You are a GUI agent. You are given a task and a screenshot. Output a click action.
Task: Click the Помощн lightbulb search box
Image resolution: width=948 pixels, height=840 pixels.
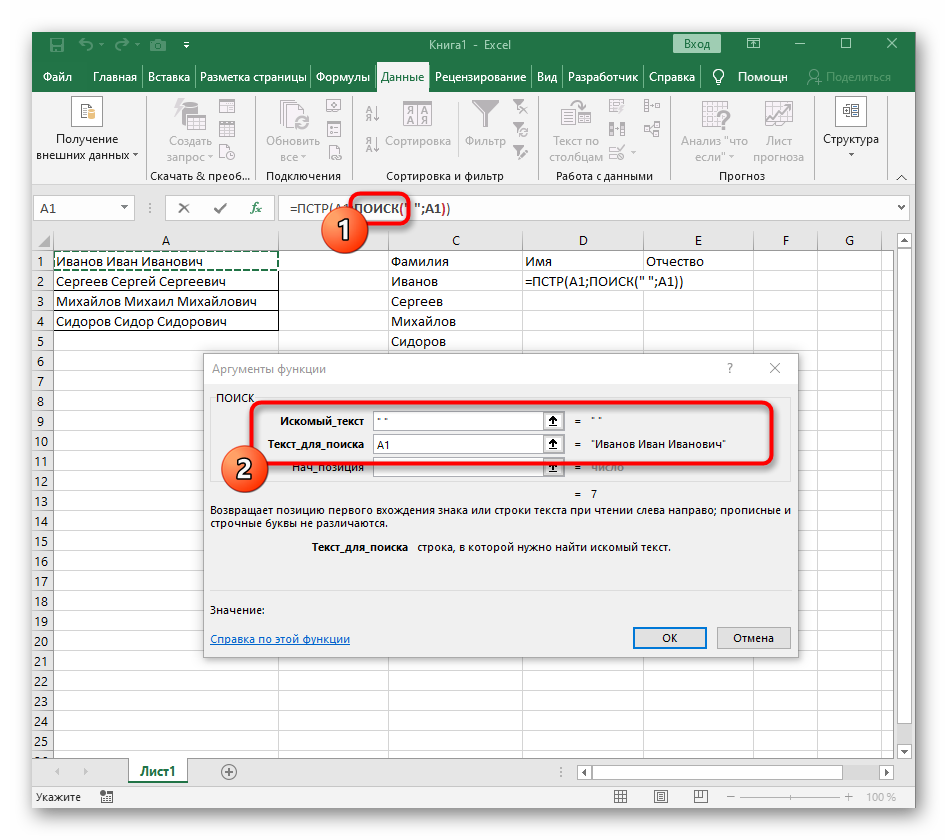click(750, 77)
